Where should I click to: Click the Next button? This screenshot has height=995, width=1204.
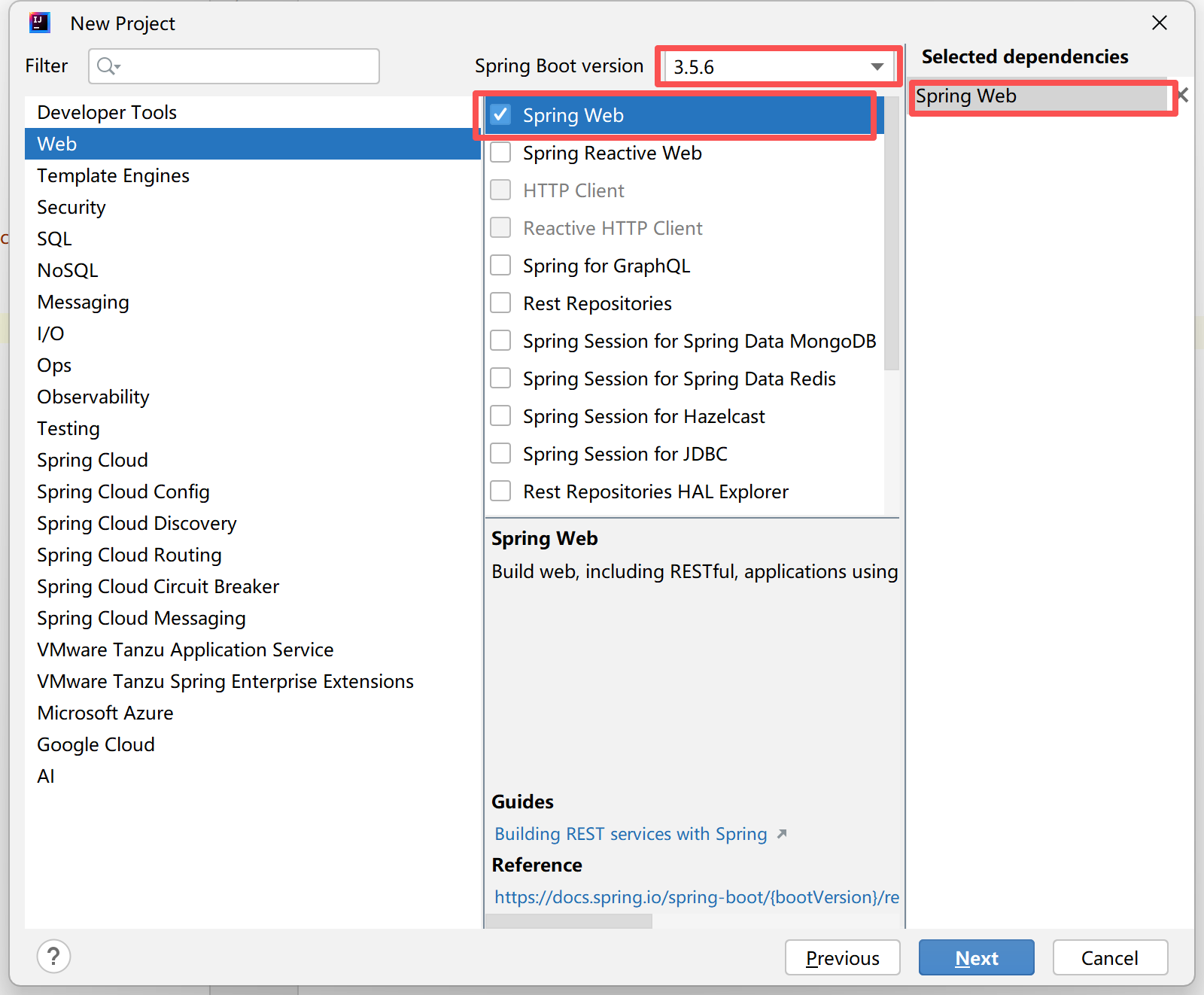976,957
